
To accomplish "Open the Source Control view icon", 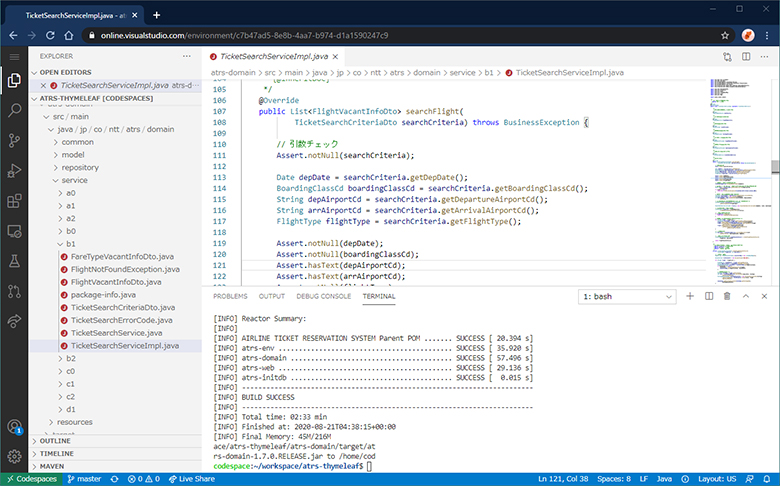I will pyautogui.click(x=14, y=141).
